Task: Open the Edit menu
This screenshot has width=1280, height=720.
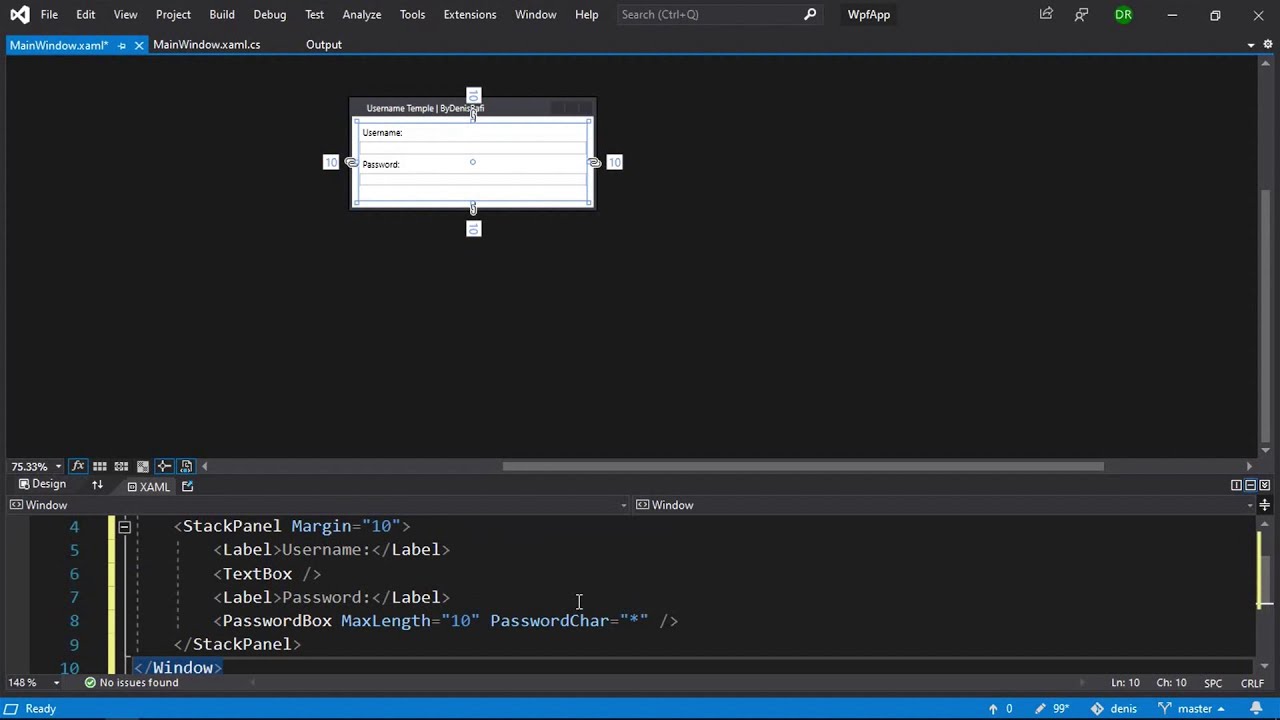Action: [x=86, y=14]
